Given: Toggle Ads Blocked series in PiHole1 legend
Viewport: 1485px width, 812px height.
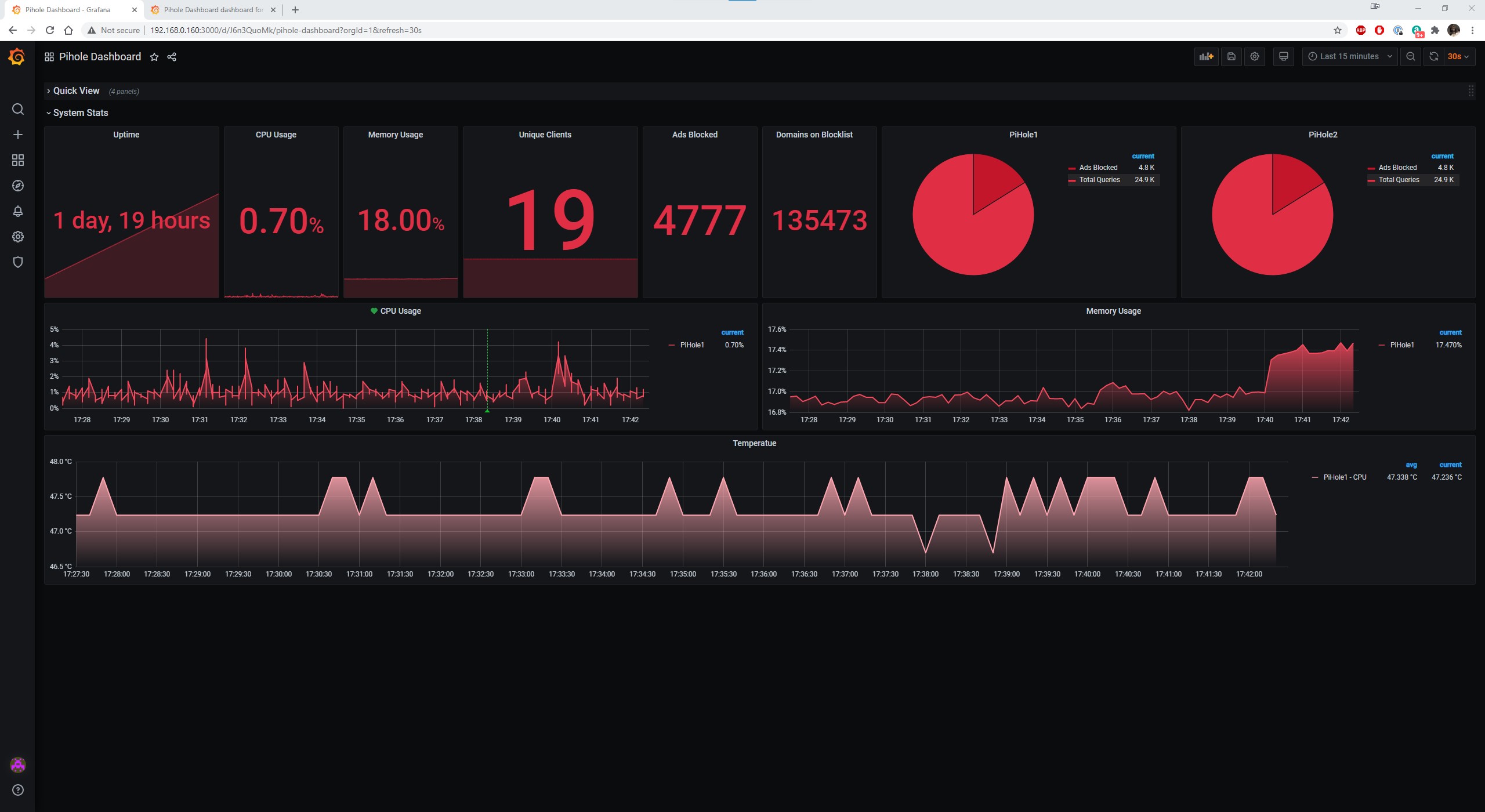Looking at the screenshot, I should 1098,168.
